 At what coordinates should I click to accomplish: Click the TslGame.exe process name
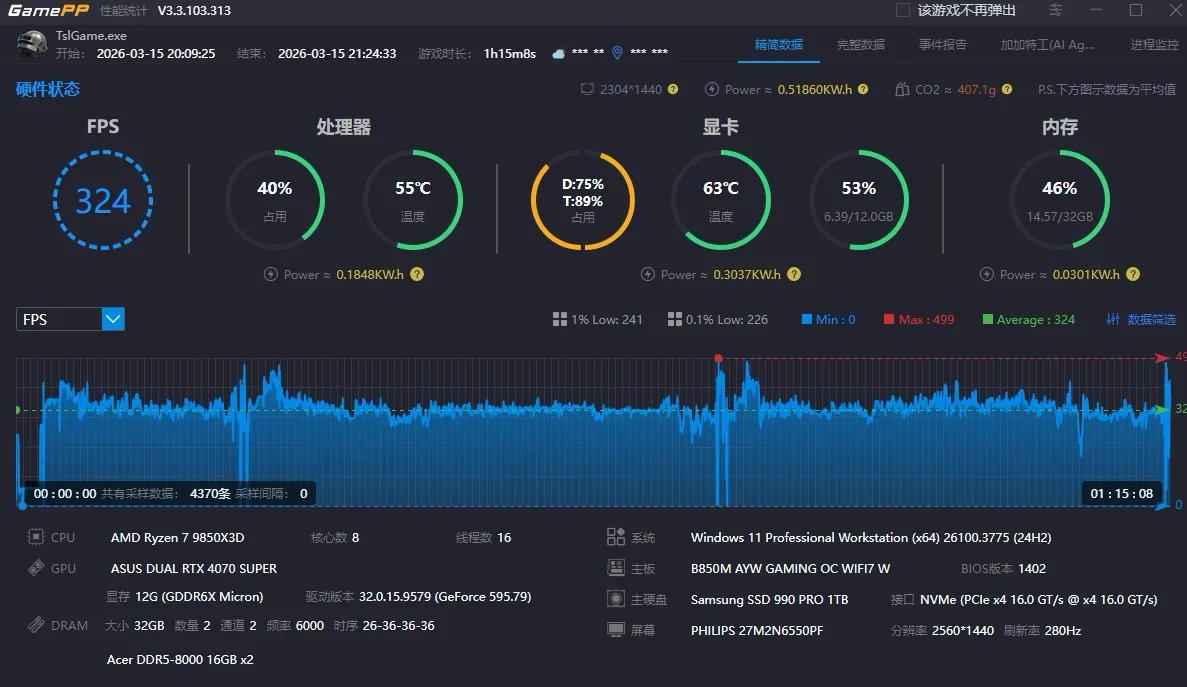pyautogui.click(x=91, y=36)
